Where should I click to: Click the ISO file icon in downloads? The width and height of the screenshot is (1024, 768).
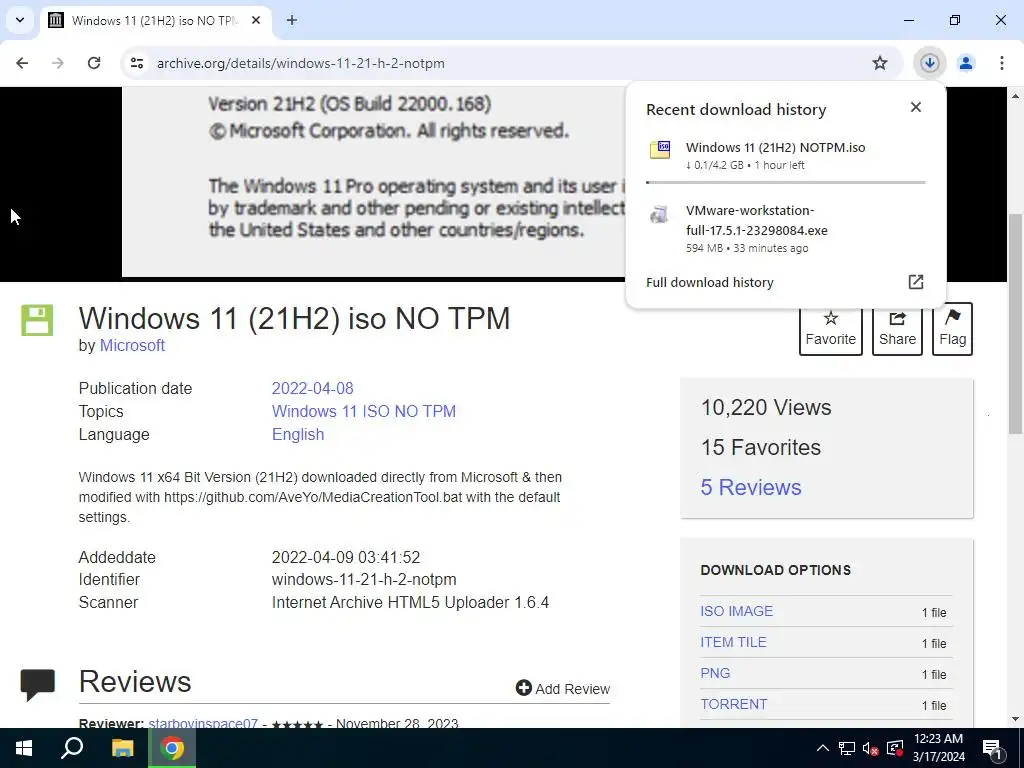pos(660,150)
